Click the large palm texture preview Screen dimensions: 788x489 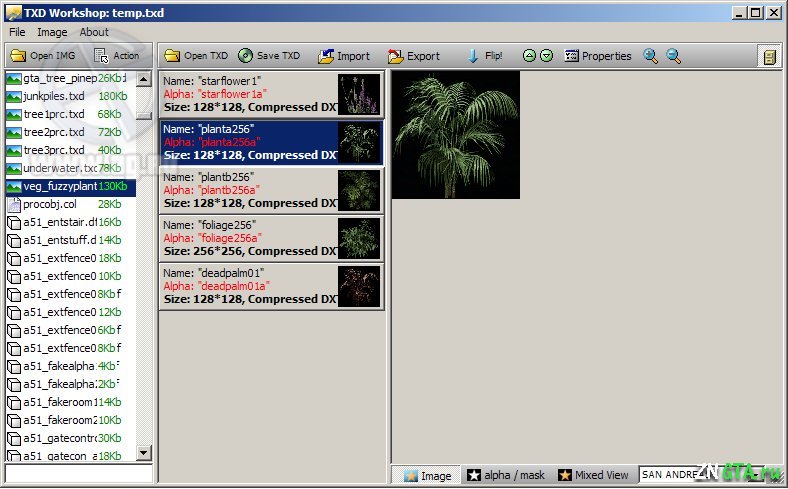(456, 135)
